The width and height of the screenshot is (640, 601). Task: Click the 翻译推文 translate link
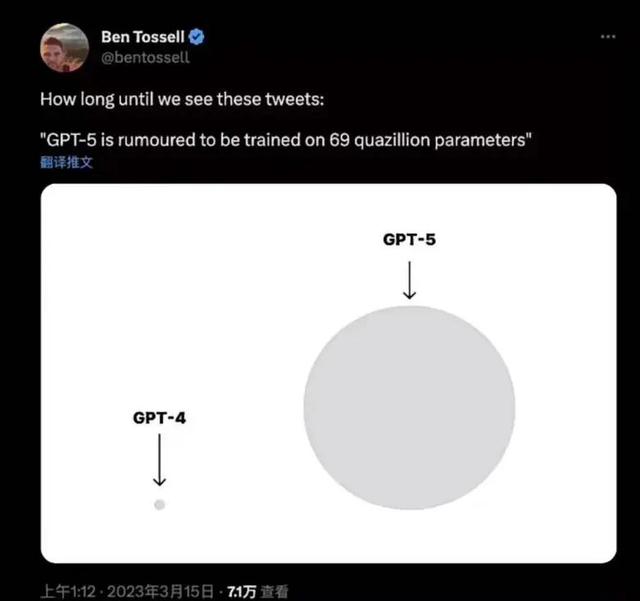[66, 162]
